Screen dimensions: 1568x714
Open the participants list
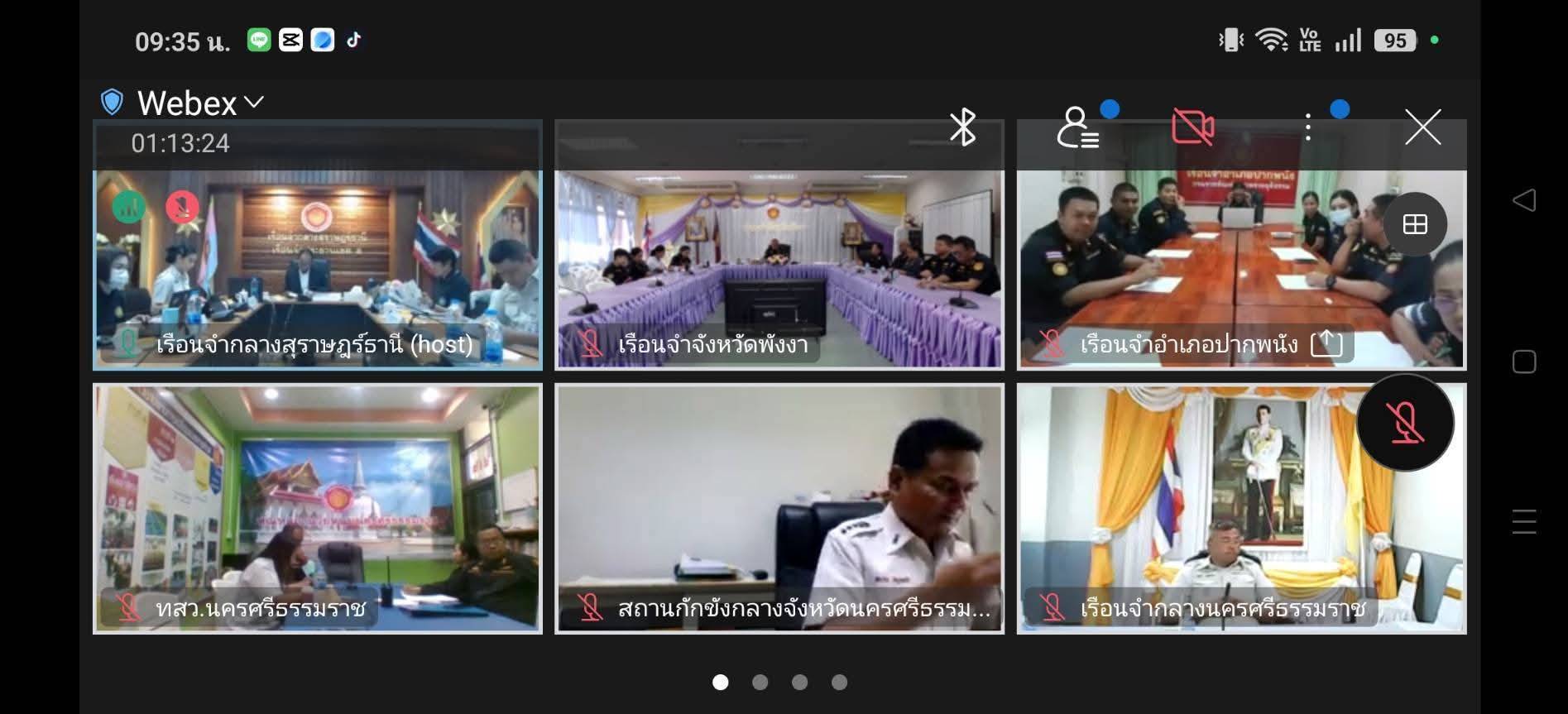coord(1077,127)
